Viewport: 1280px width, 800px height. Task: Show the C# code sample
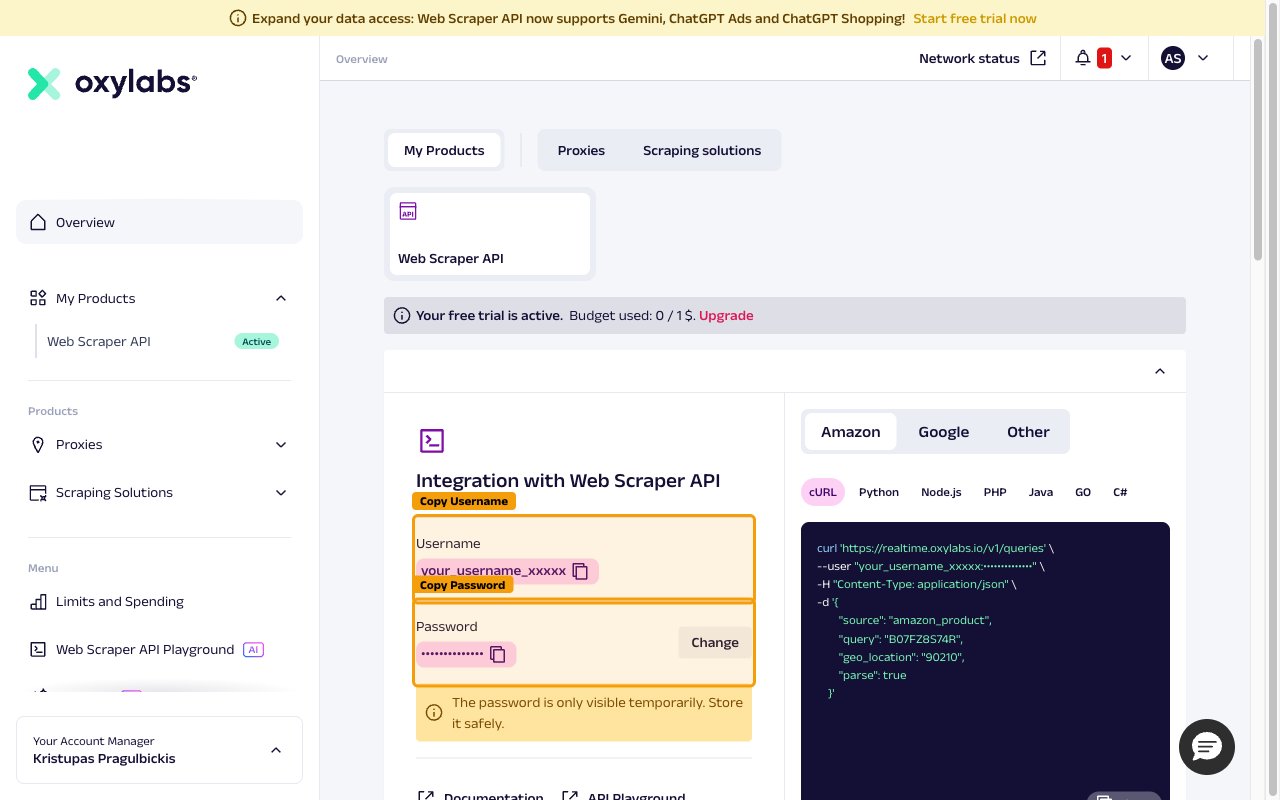pyautogui.click(x=1120, y=492)
